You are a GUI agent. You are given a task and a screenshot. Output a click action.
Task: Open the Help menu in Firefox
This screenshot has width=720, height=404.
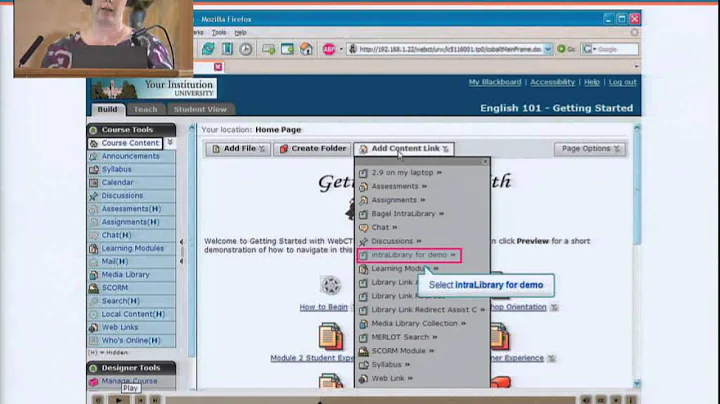(240, 33)
